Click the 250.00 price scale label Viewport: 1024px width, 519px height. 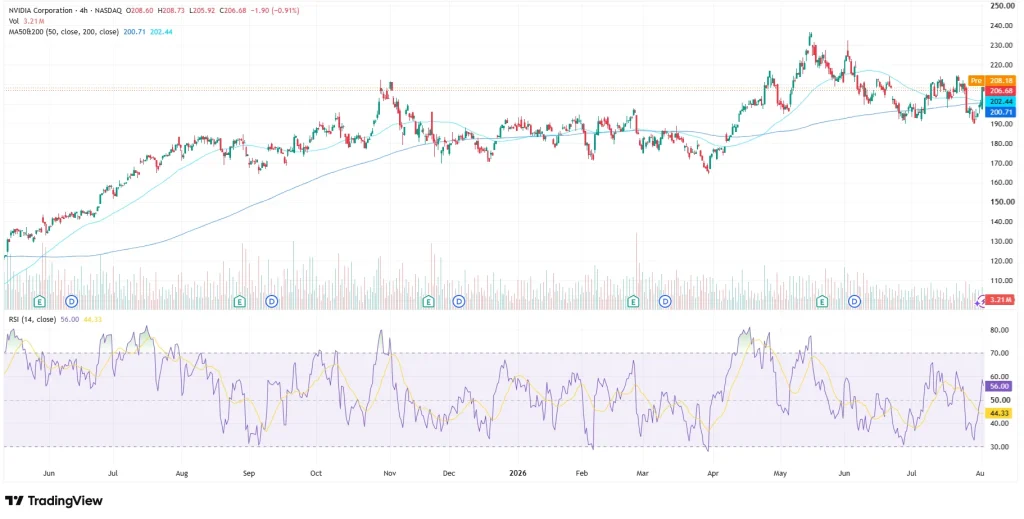pos(1000,5)
